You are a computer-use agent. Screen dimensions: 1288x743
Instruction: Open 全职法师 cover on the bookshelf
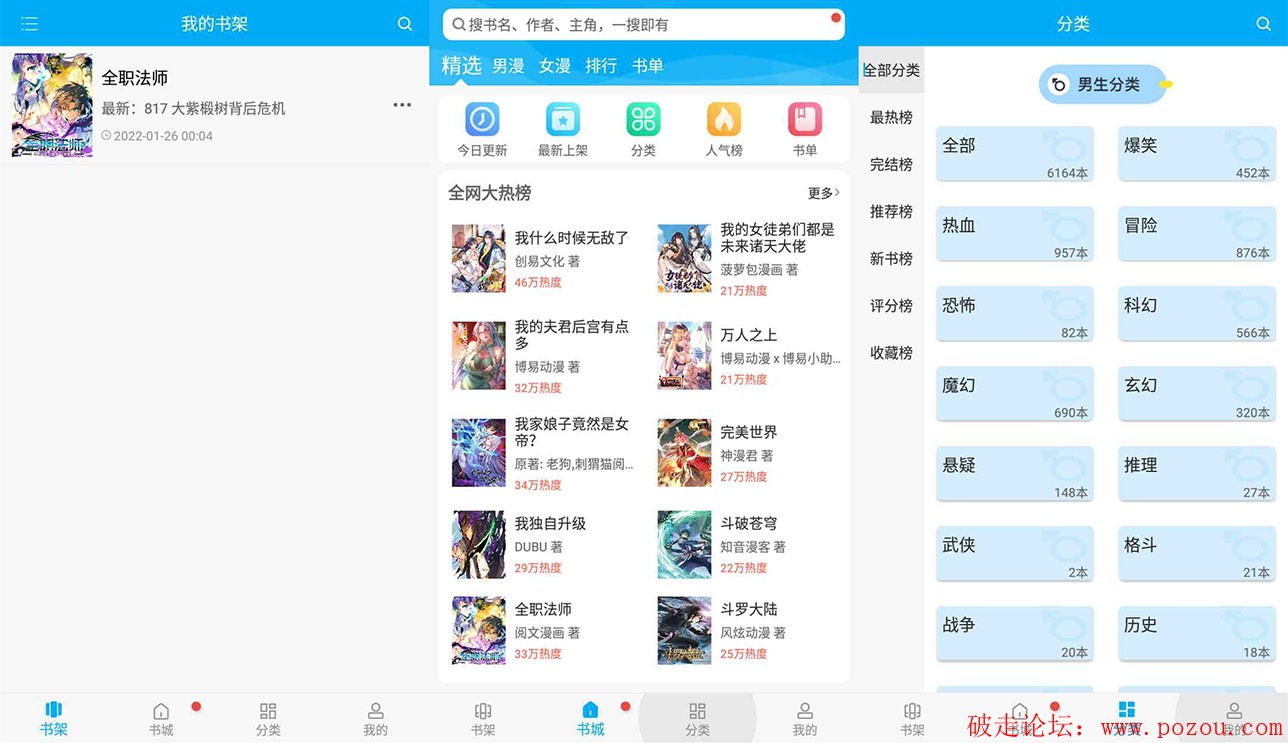pos(52,105)
